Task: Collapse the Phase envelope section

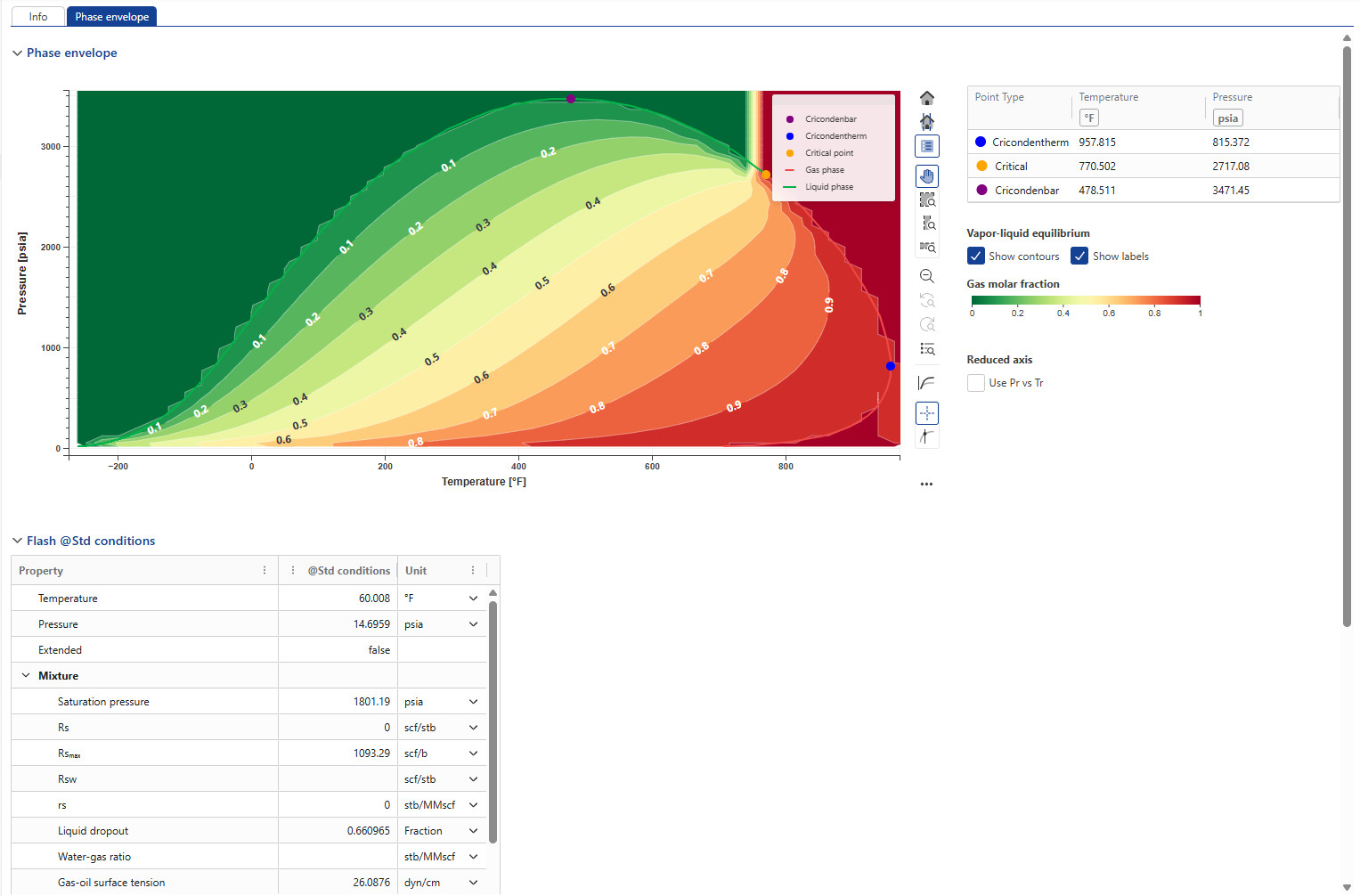Action: point(17,53)
